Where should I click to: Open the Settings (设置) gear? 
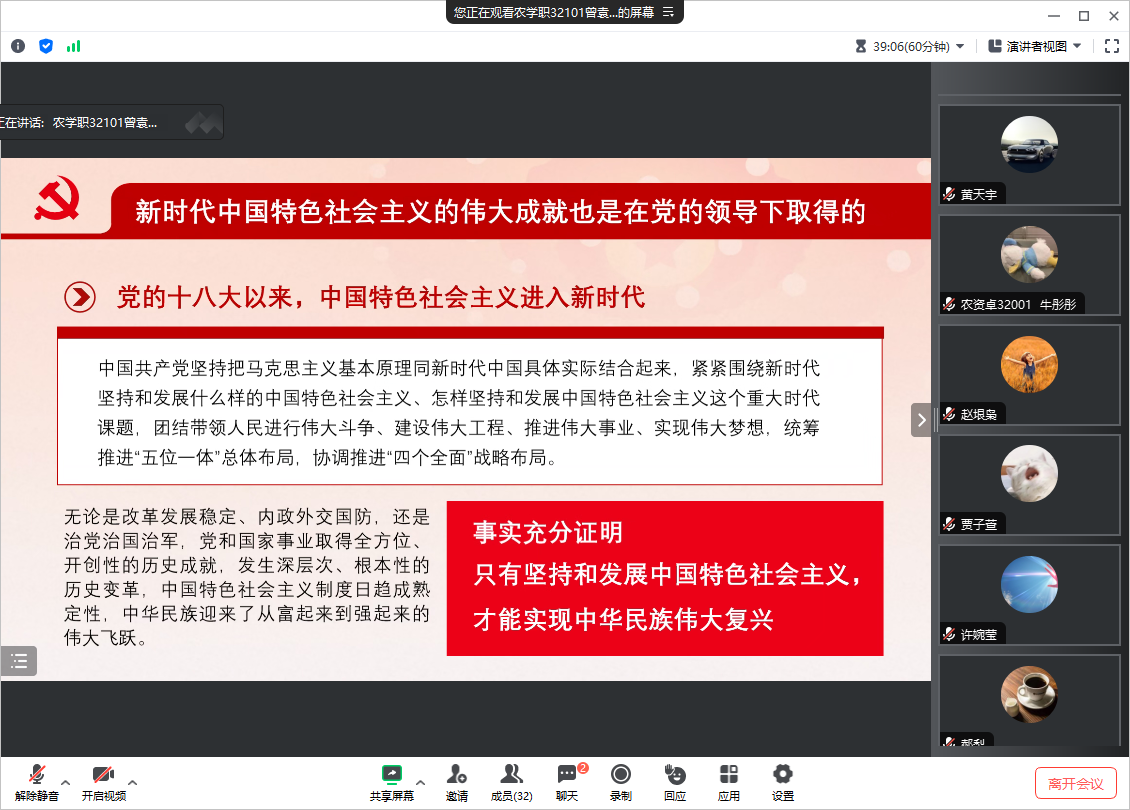pos(783,782)
